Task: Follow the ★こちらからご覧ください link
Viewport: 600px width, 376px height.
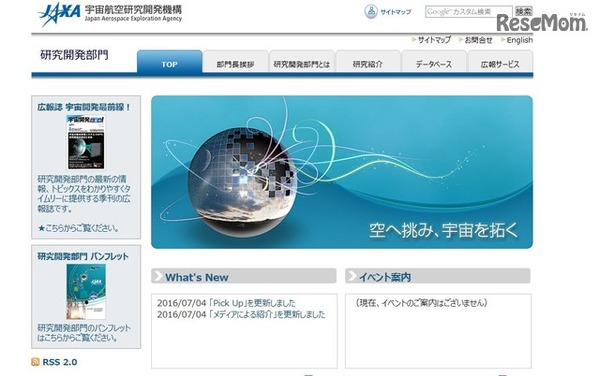Action: [x=78, y=228]
